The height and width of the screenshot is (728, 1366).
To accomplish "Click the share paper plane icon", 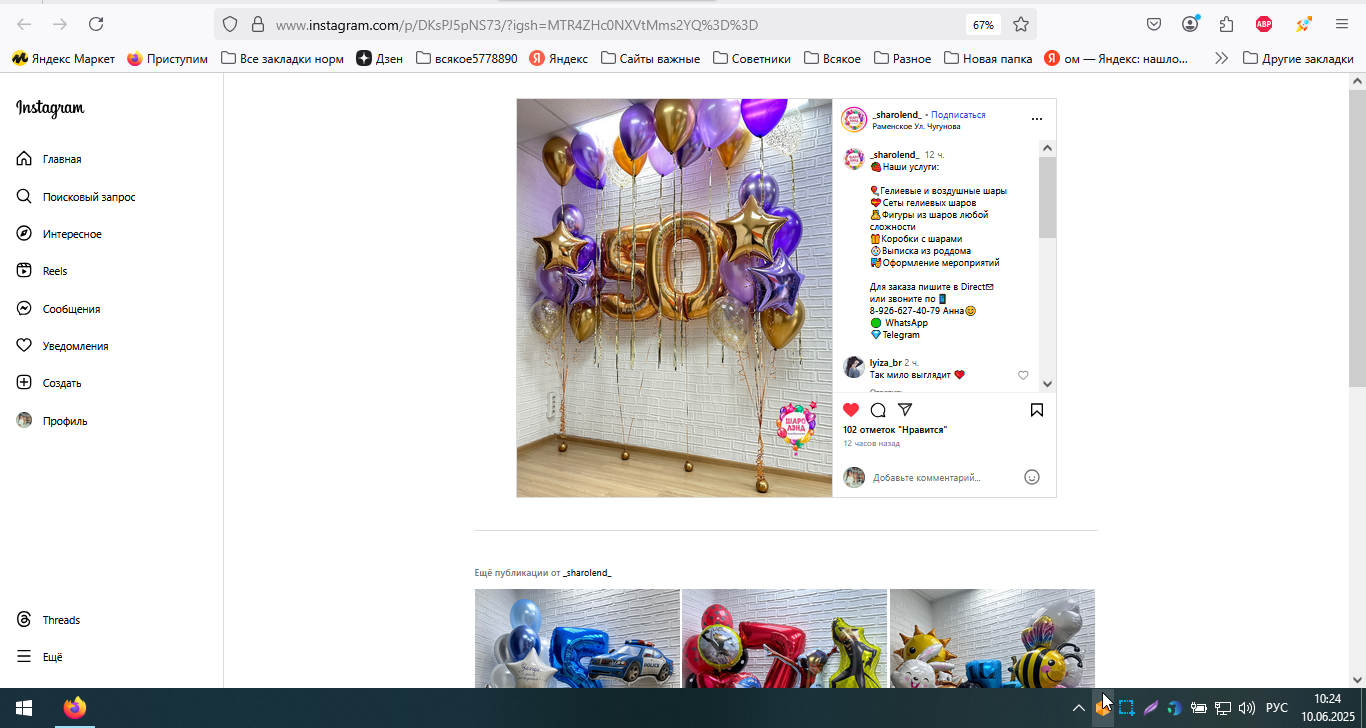I will (x=905, y=410).
